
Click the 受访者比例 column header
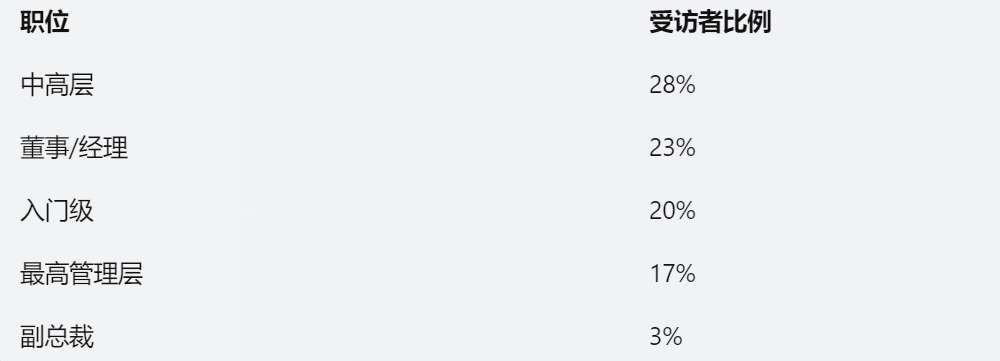click(x=710, y=22)
